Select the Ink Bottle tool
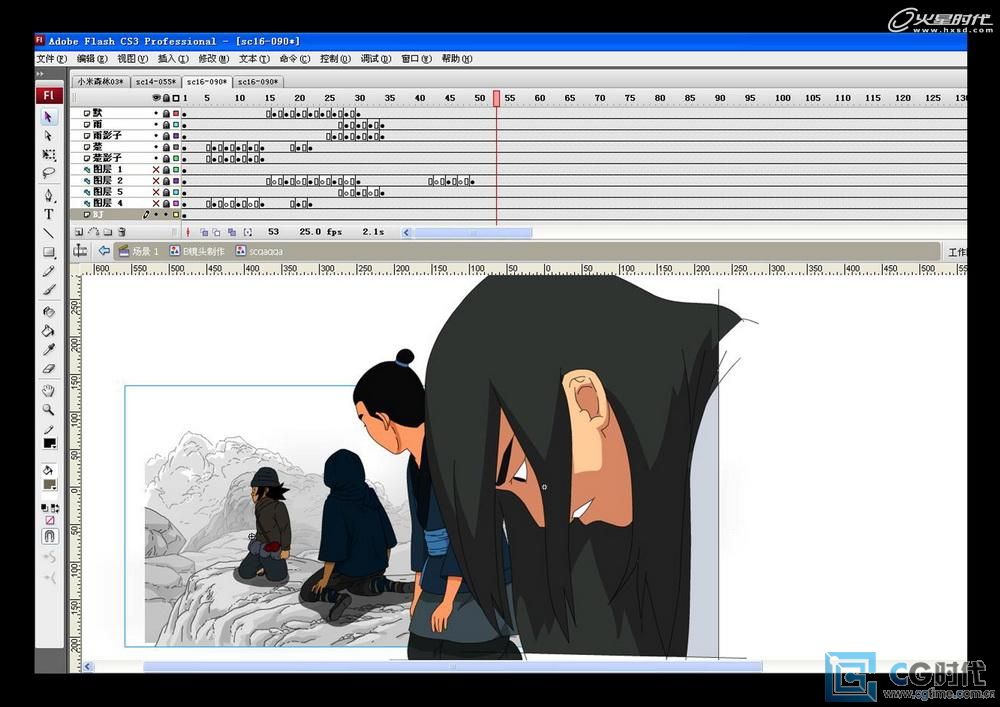Image resolution: width=1000 pixels, height=707 pixels. coord(48,312)
